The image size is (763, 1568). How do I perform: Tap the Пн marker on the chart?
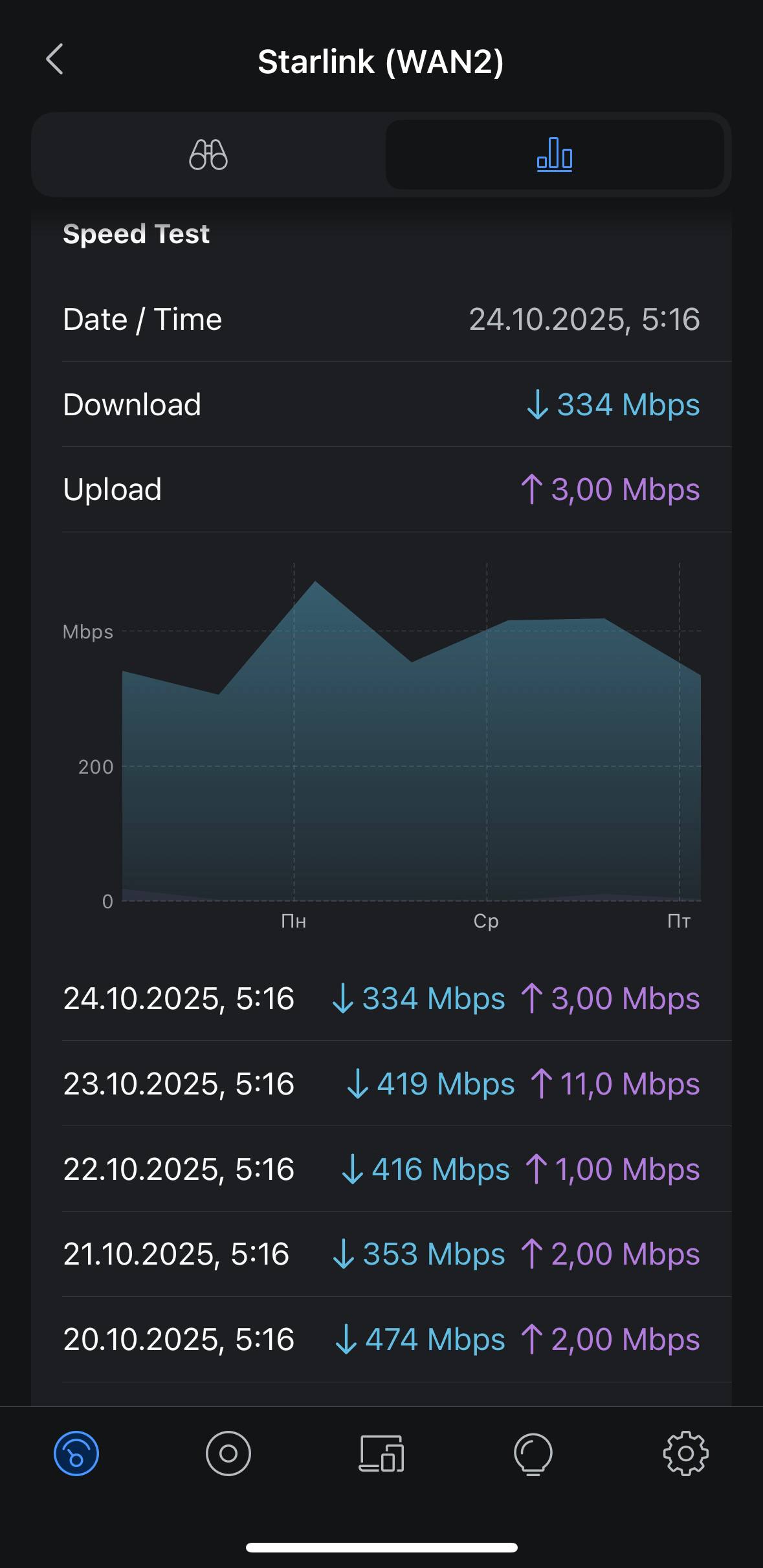click(x=294, y=921)
